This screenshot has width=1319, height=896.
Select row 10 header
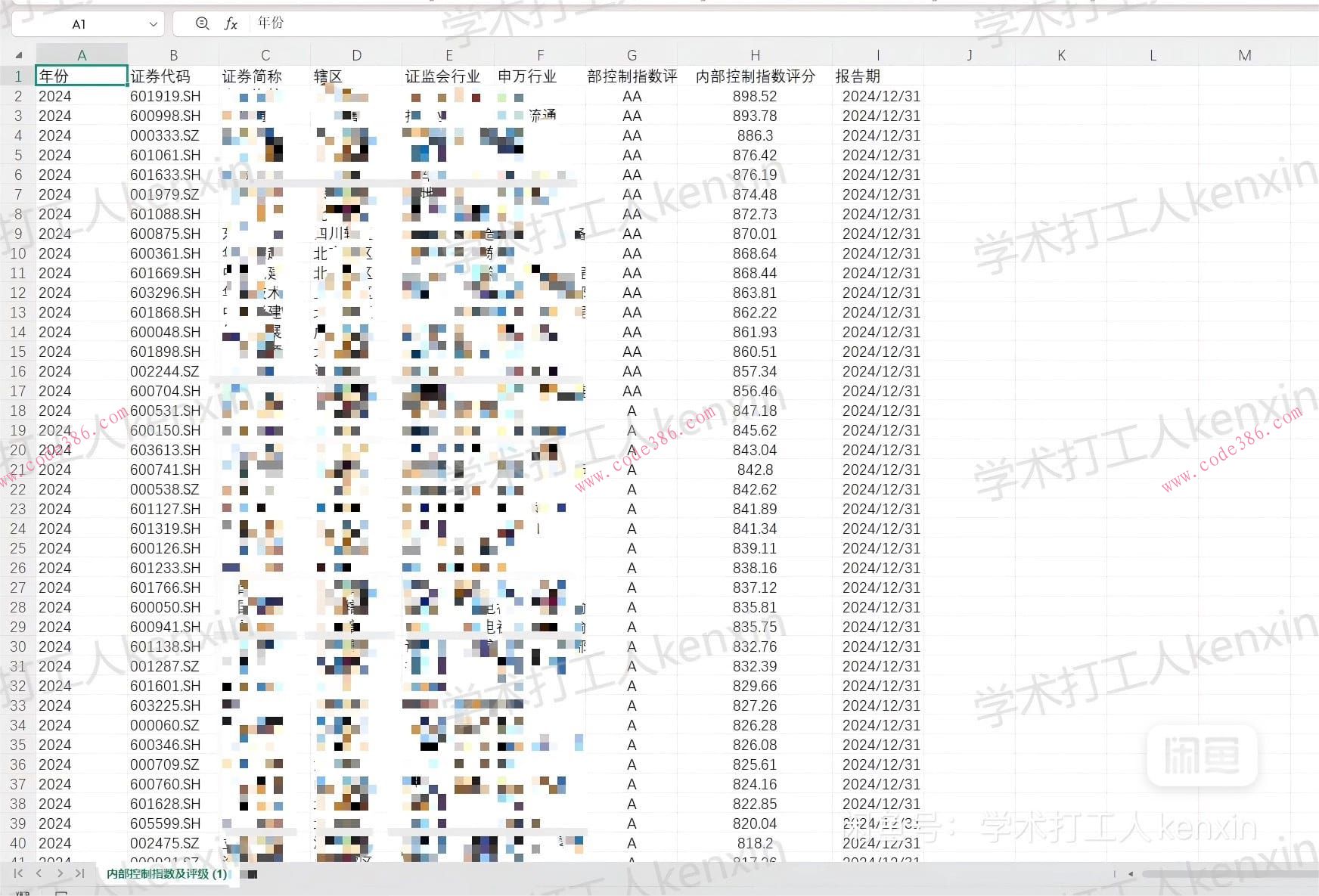(x=17, y=253)
